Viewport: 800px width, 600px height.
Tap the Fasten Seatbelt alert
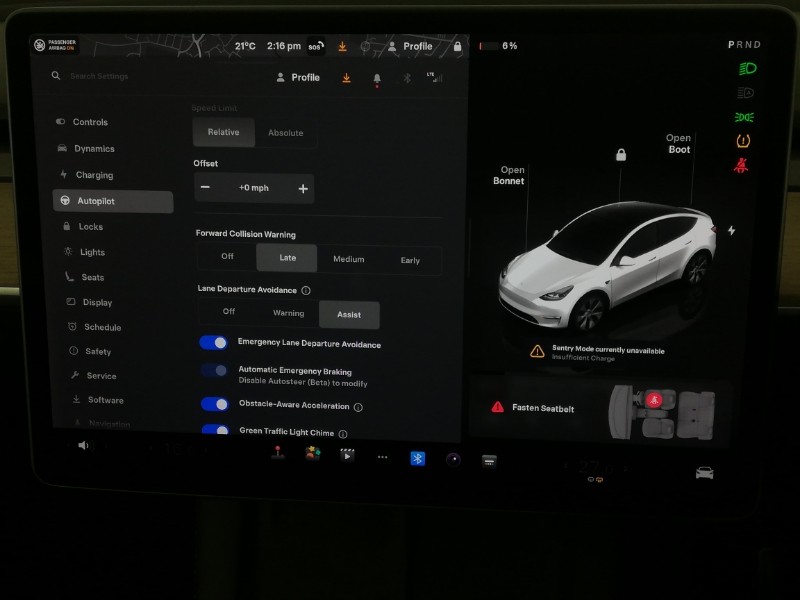click(533, 408)
